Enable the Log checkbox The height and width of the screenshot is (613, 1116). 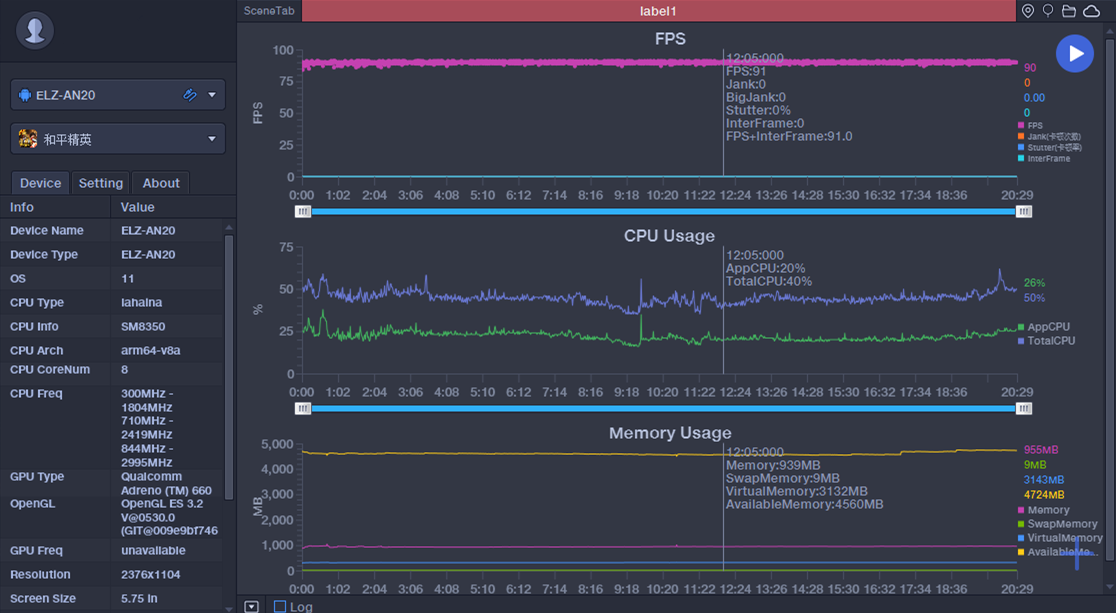(x=280, y=606)
